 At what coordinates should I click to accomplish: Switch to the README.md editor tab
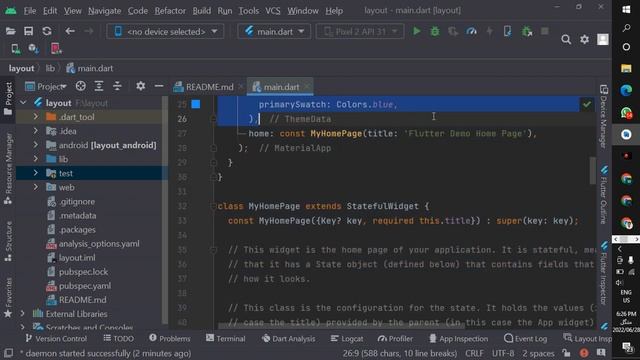[x=209, y=87]
